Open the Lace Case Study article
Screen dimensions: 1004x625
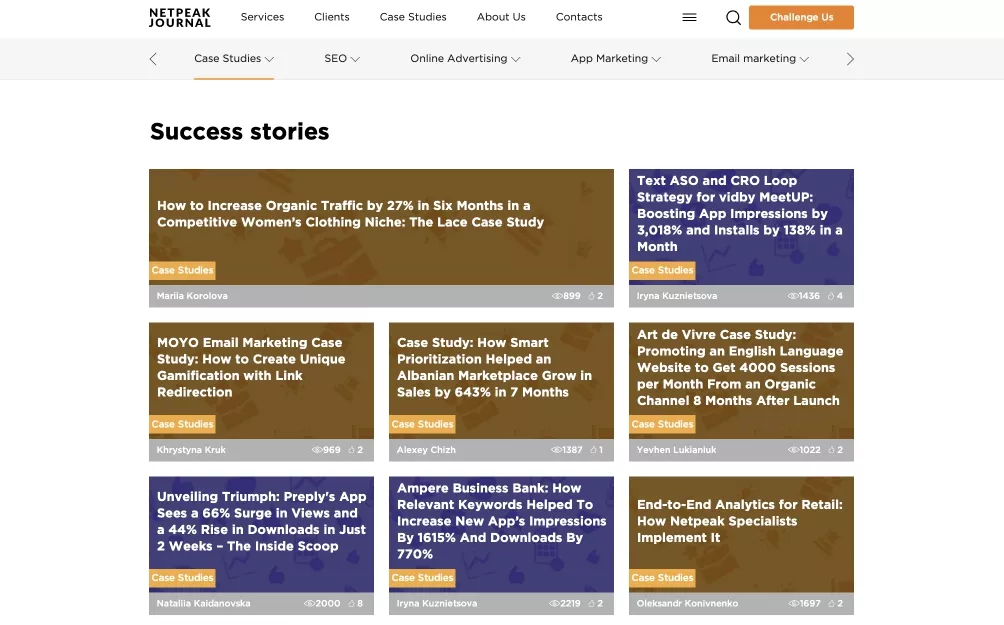[350, 214]
